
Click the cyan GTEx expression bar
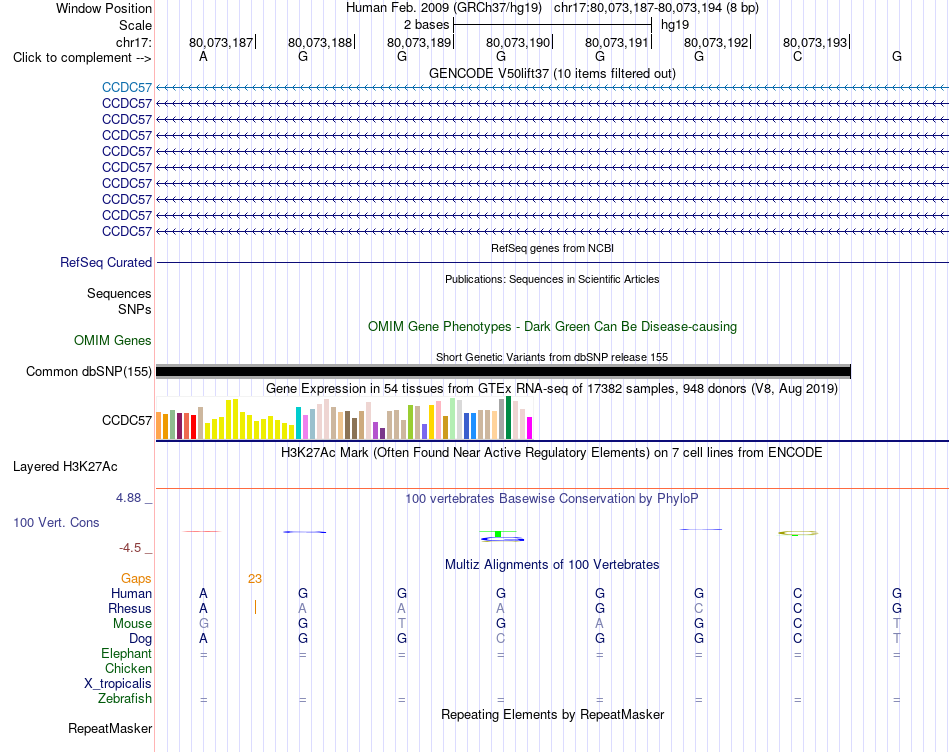[x=298, y=423]
